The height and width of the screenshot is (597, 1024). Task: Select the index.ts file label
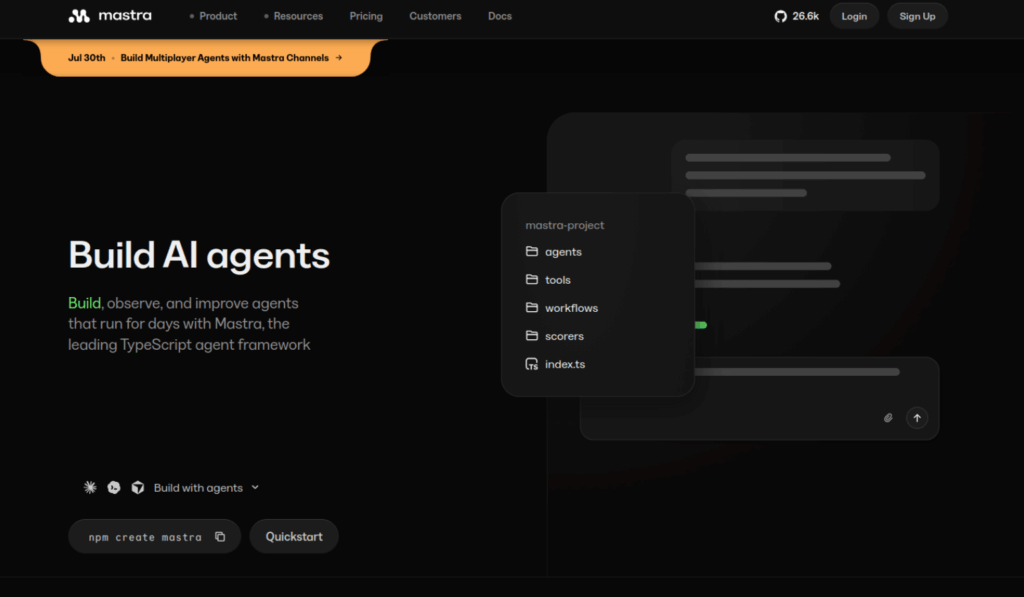click(565, 364)
